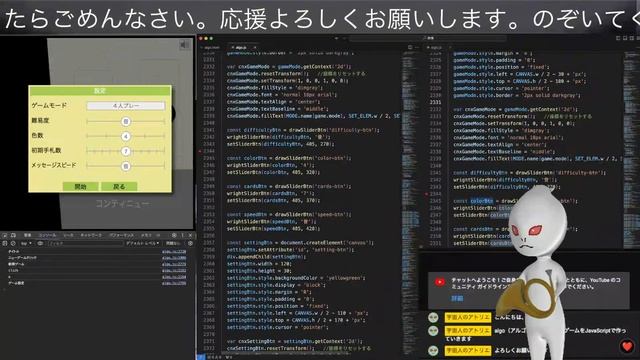The width and height of the screenshot is (640, 360).
Task: Click the 設定 title bar of the game dialog
Action: click(x=100, y=91)
